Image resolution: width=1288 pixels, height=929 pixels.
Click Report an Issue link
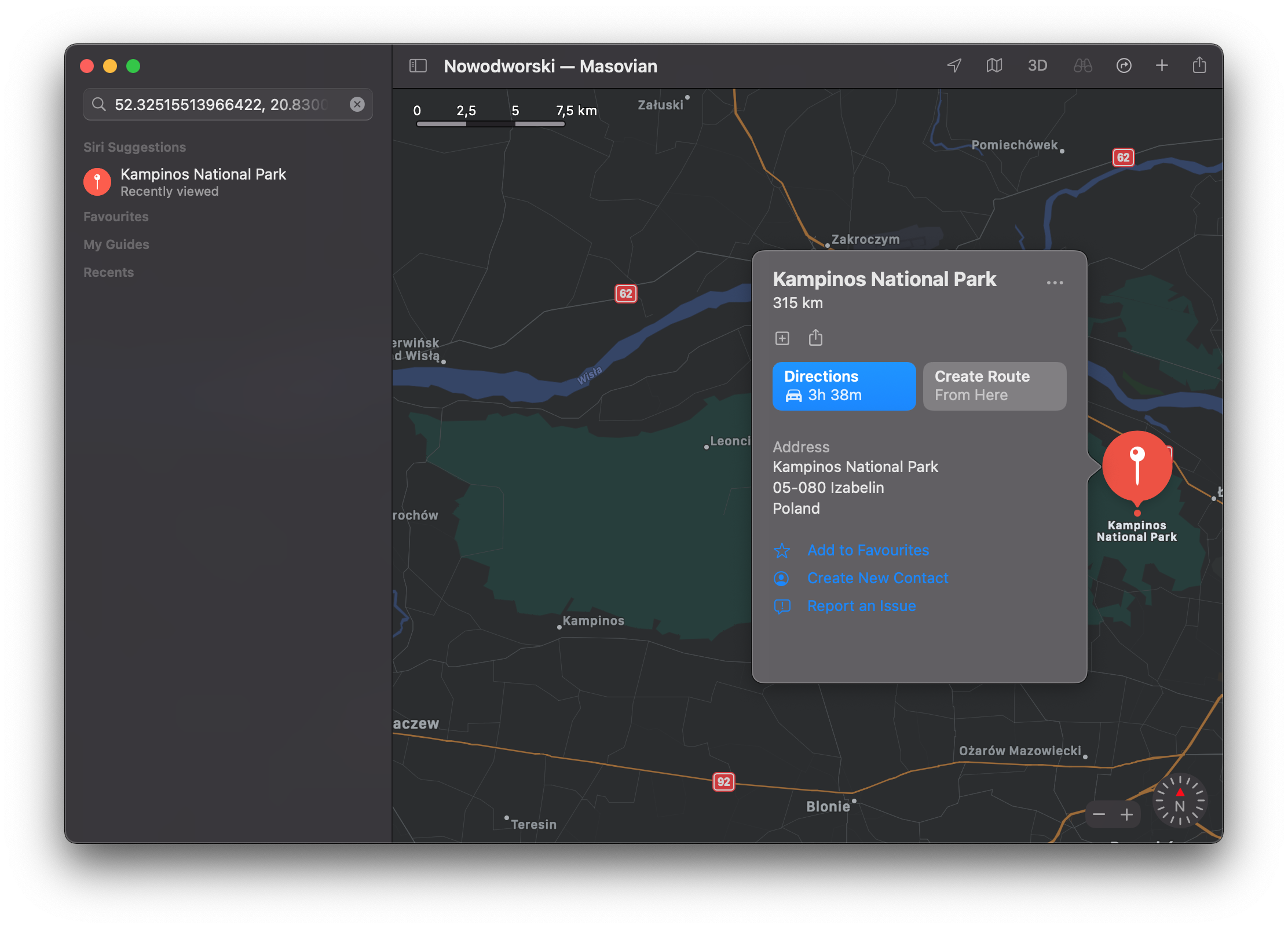861,606
